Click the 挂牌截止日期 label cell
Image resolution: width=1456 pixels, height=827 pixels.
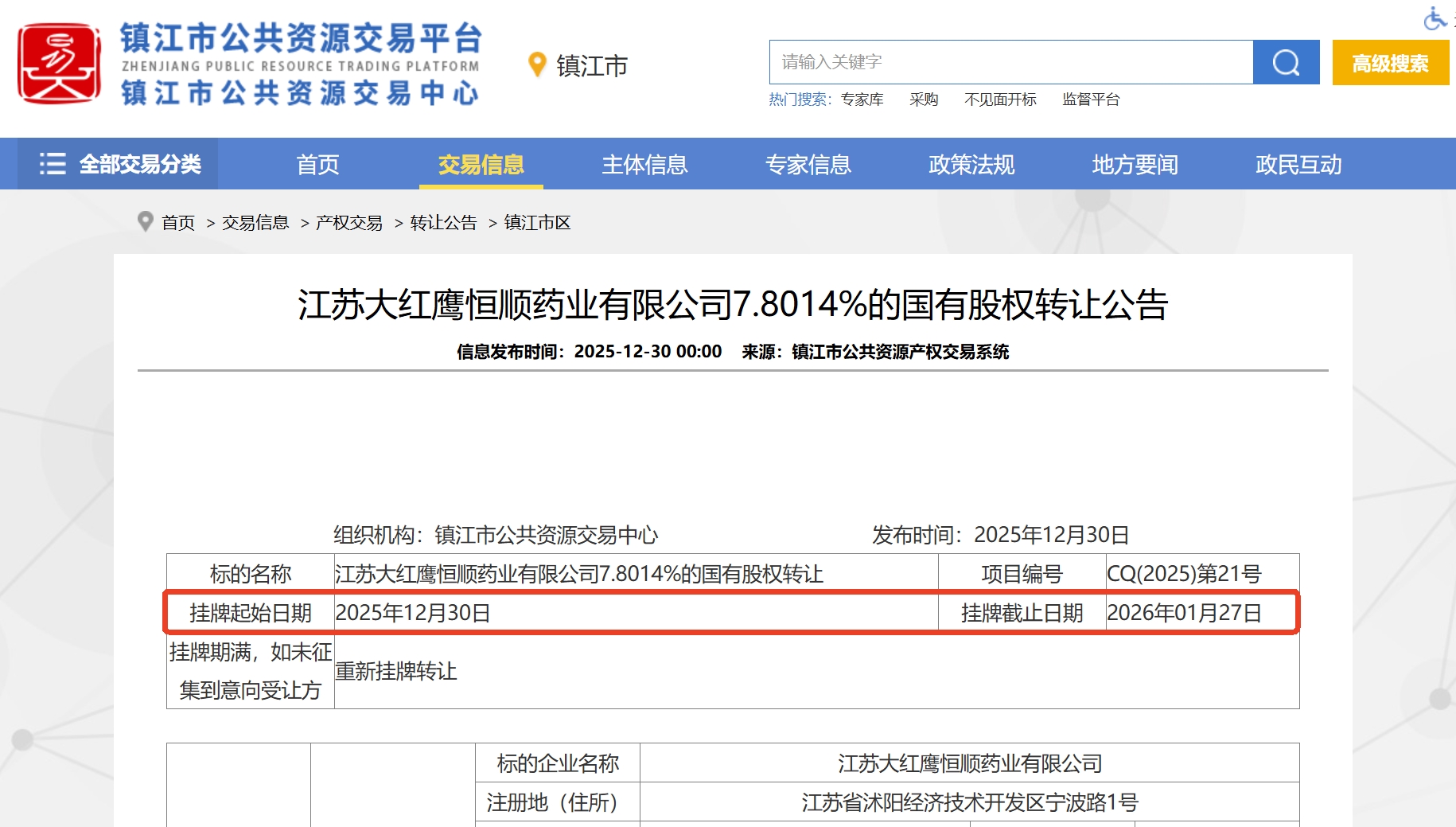point(1022,613)
